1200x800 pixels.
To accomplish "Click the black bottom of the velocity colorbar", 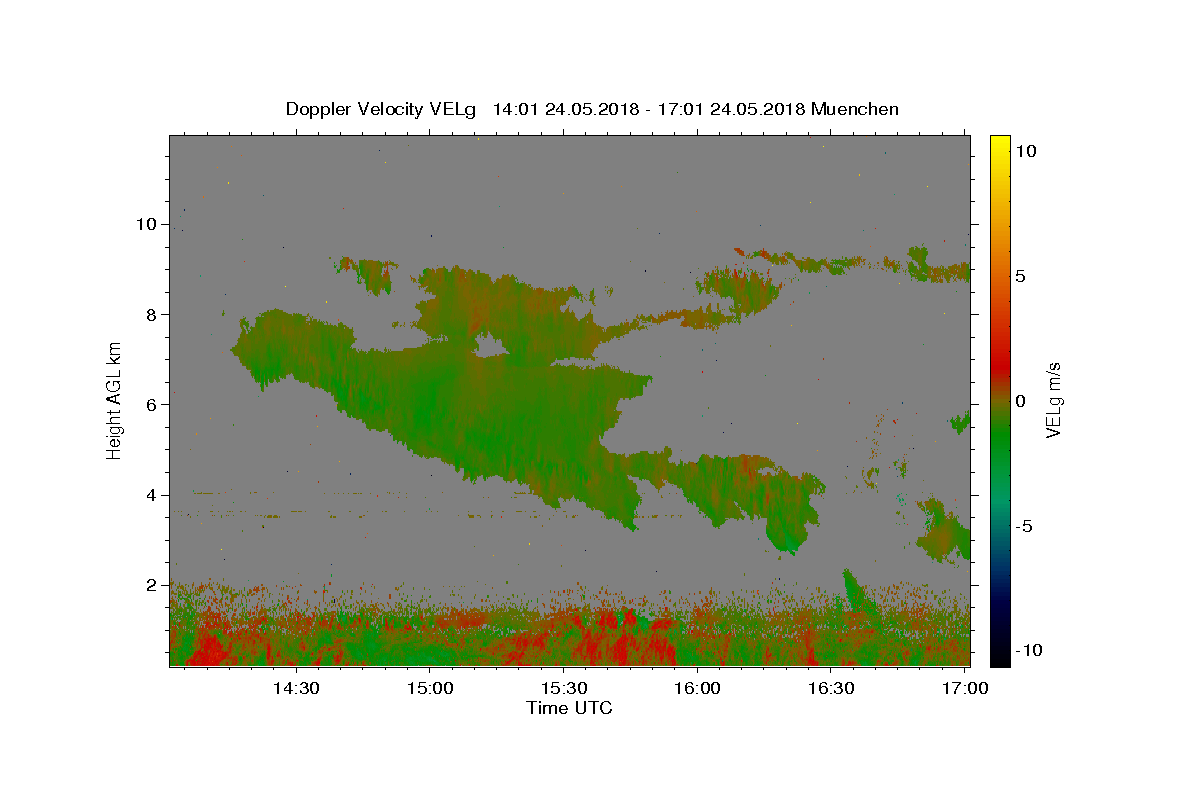I will 1000,655.
